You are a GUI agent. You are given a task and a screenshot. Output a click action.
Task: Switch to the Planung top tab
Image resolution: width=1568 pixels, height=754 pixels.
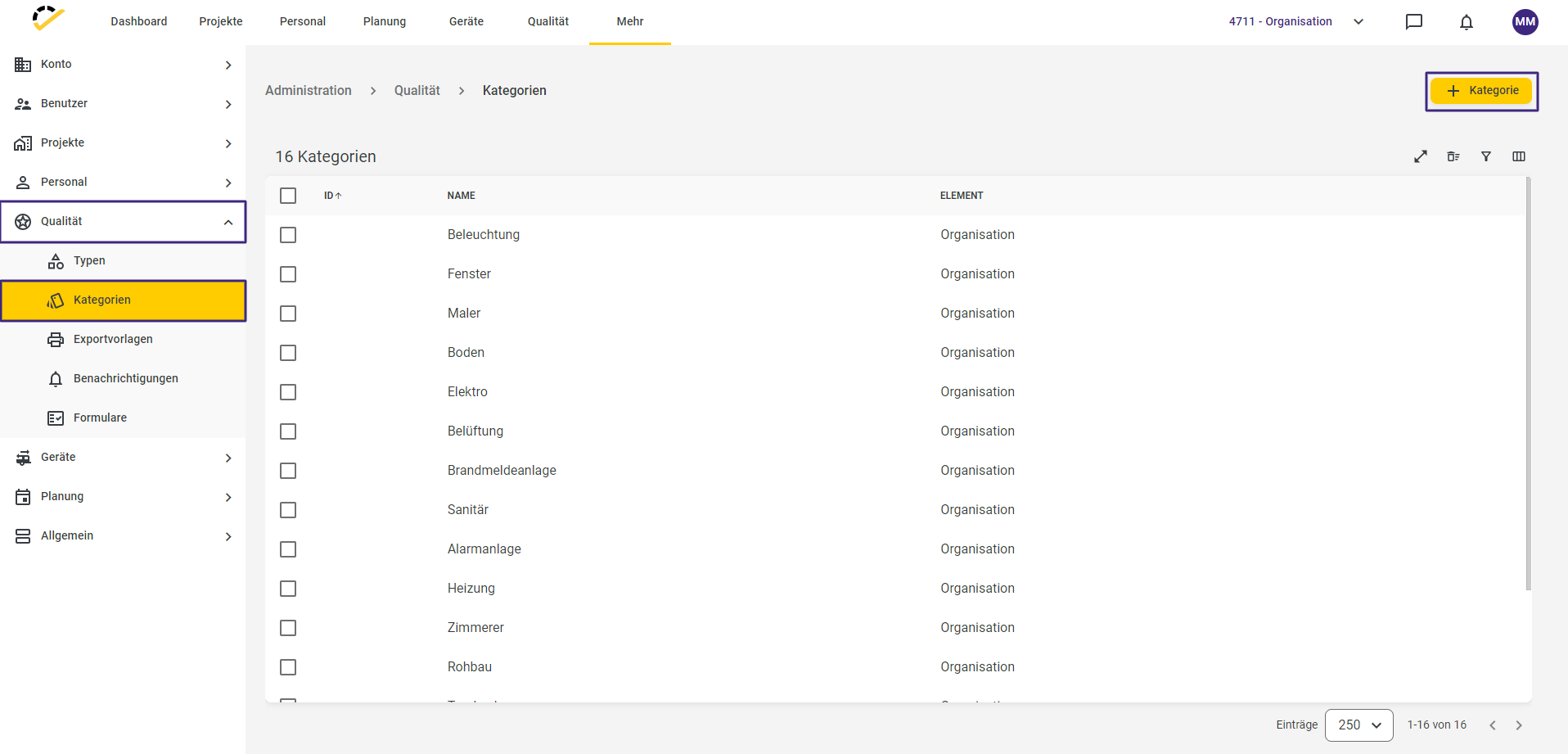(x=385, y=21)
